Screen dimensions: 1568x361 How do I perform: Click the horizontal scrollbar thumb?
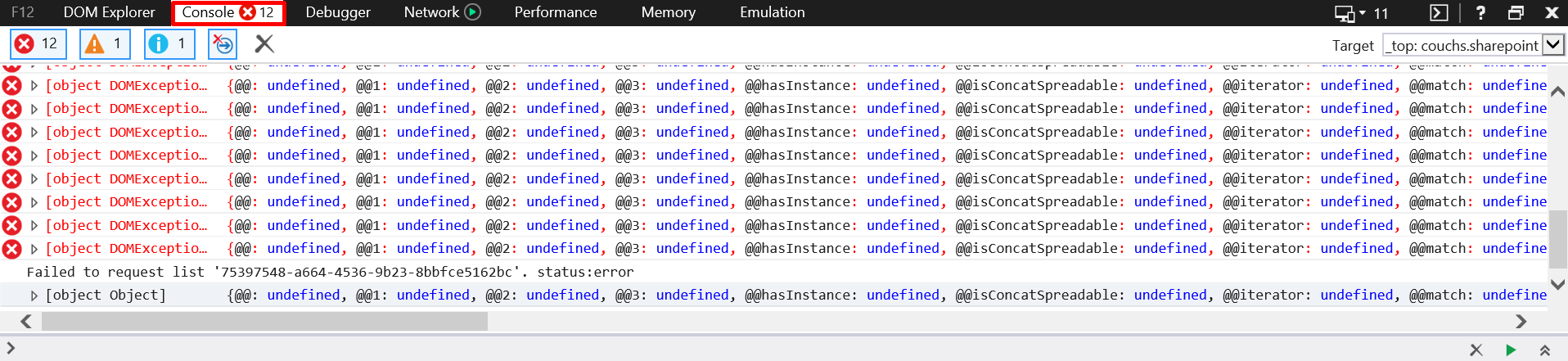click(x=264, y=322)
